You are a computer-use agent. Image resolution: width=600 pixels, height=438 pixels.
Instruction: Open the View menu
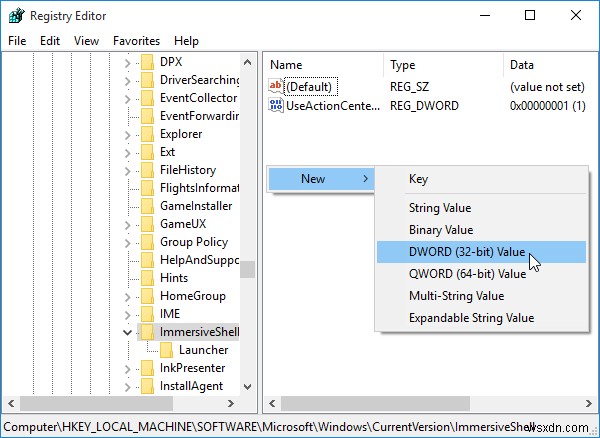86,41
